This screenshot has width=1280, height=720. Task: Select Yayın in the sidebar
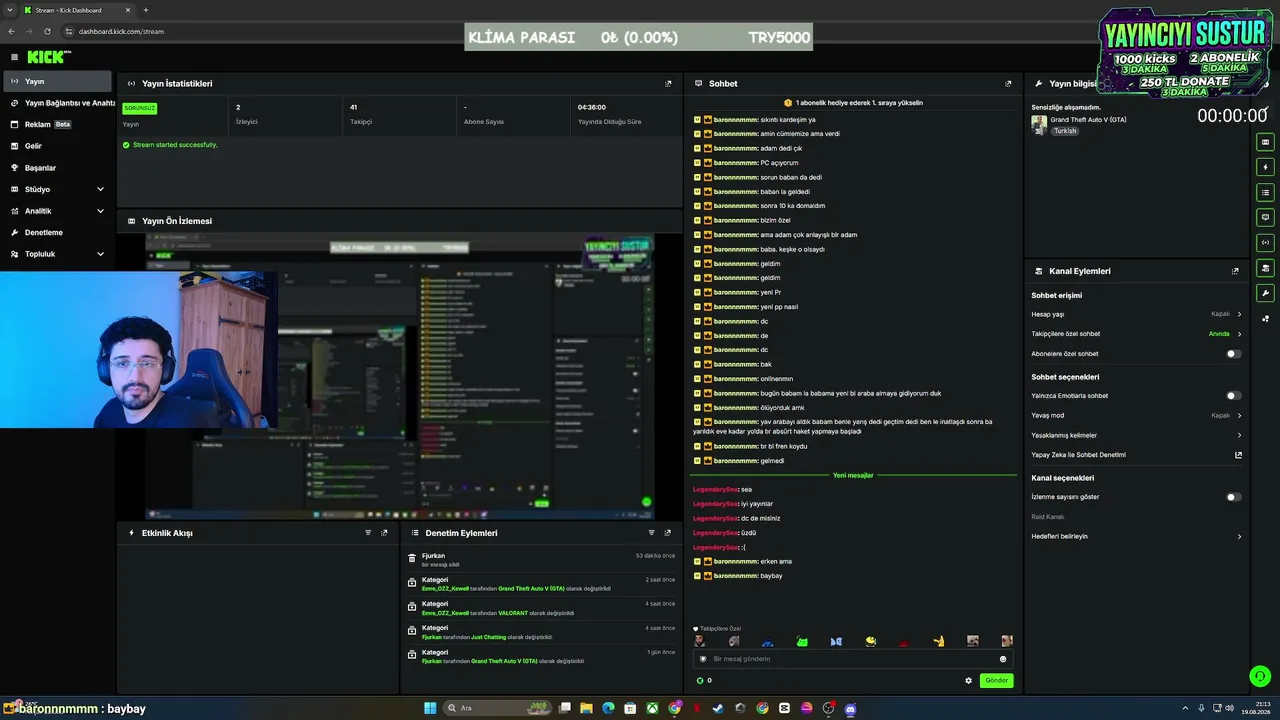tap(57, 81)
